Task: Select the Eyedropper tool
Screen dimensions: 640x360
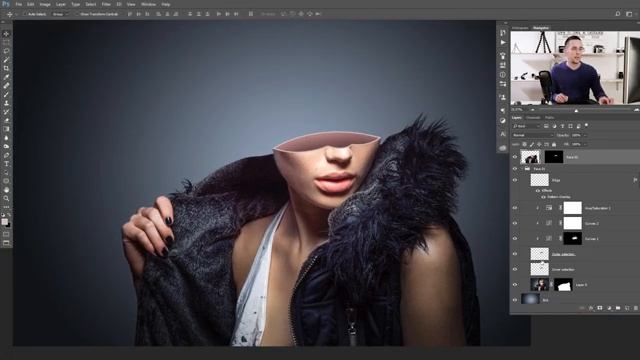Action: 6,77
